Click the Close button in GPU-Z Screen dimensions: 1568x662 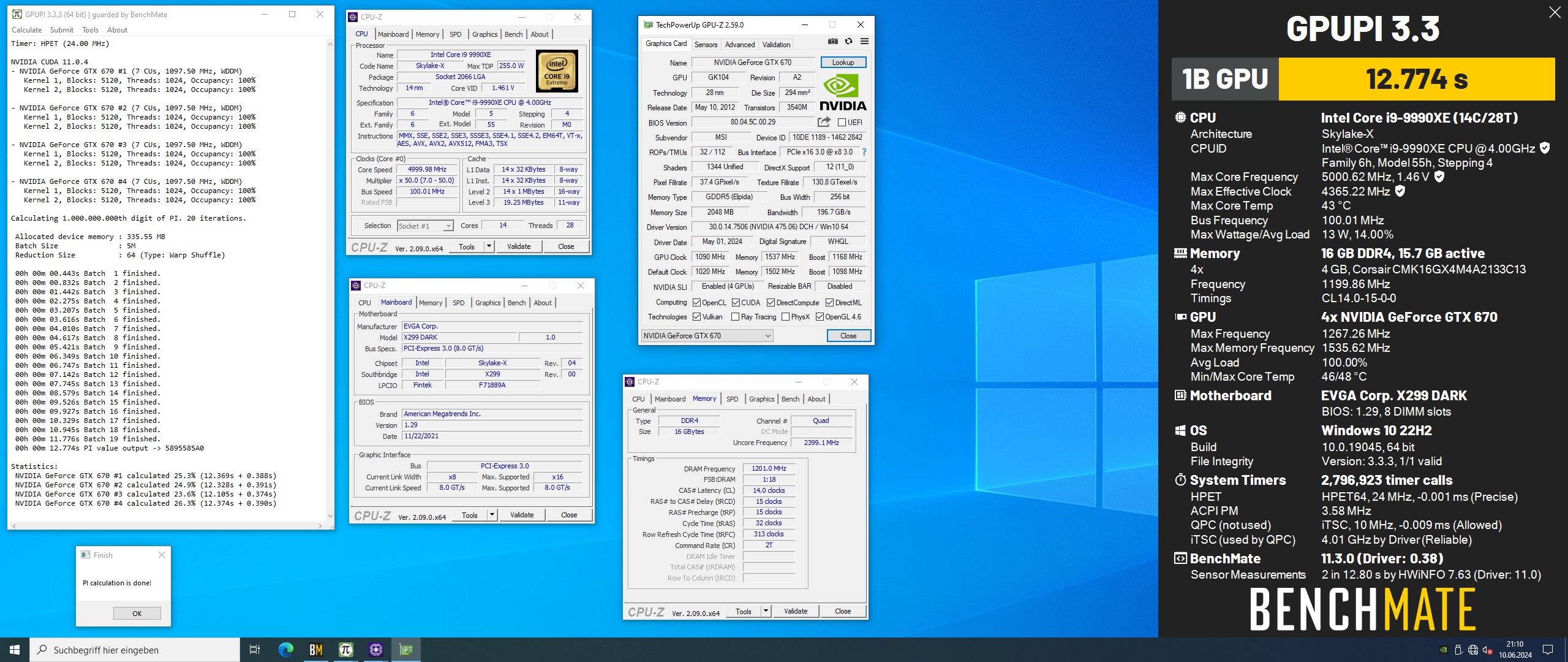tap(848, 336)
